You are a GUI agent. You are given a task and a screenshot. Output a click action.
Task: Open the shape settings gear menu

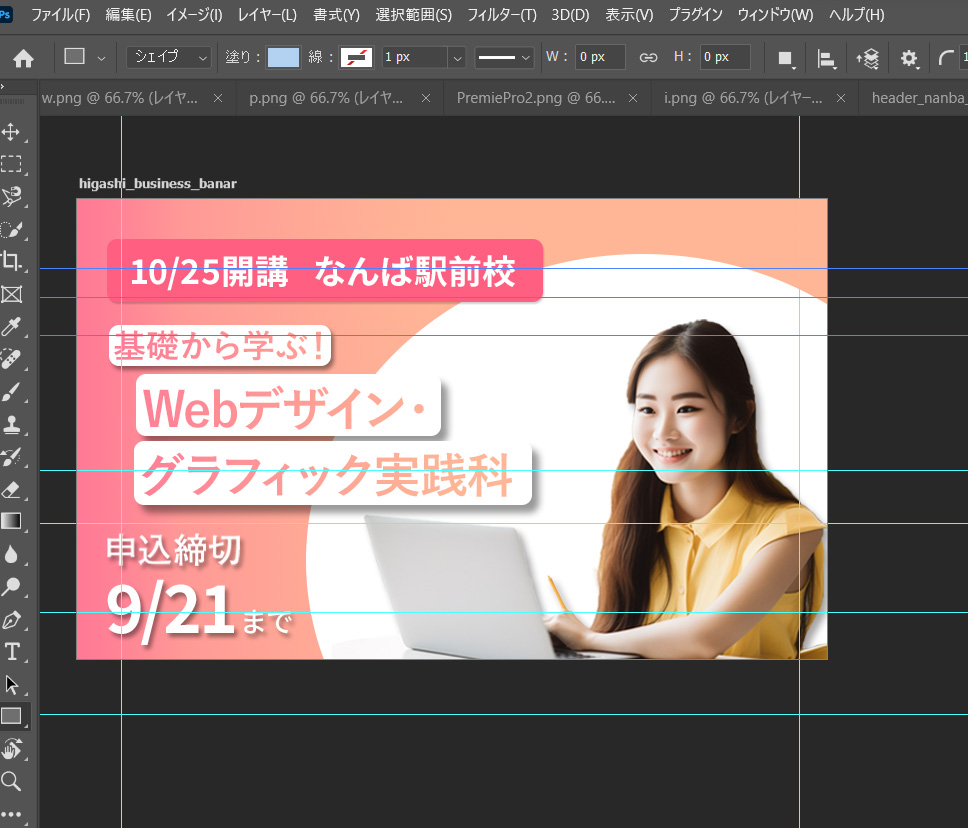[909, 59]
